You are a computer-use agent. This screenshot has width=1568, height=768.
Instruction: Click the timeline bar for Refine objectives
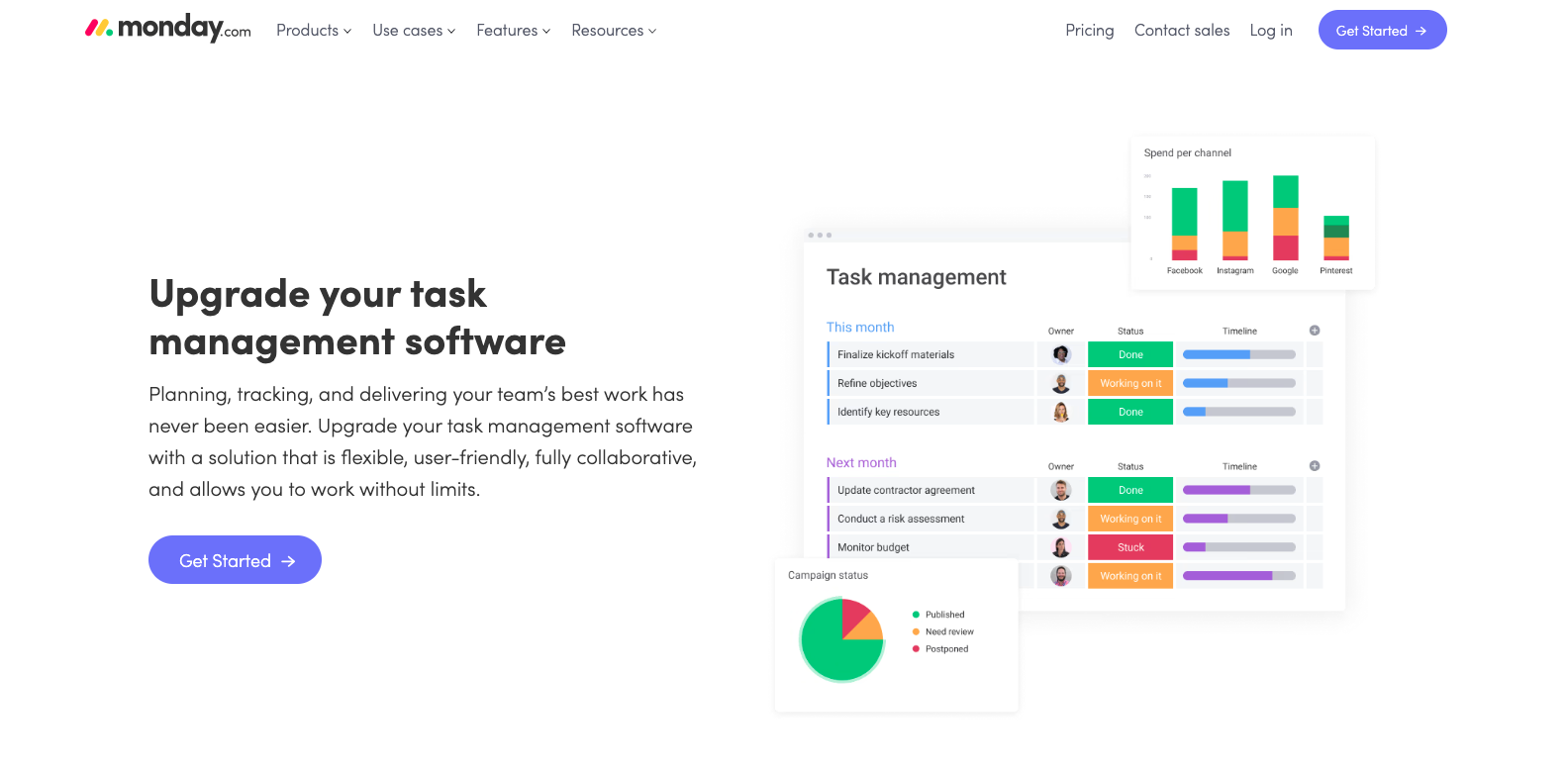click(x=1239, y=383)
